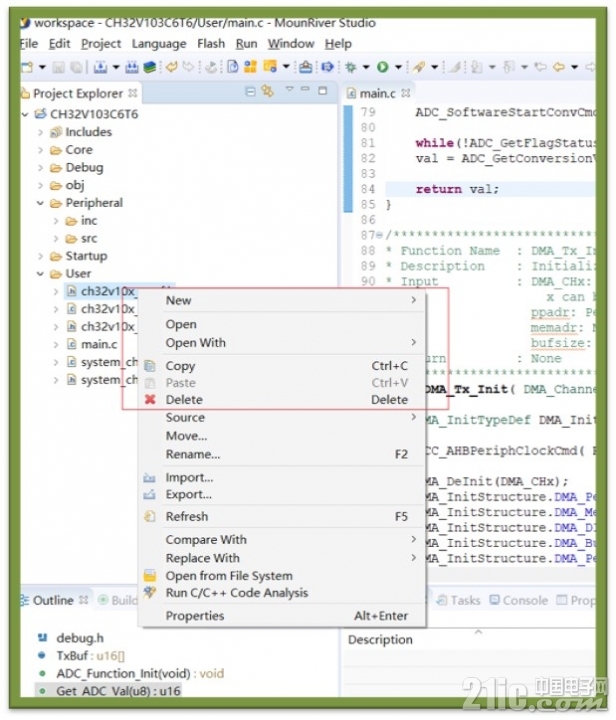Click the green stacked-books toolbar icon
Screen dimensions: 616x720
click(150, 68)
